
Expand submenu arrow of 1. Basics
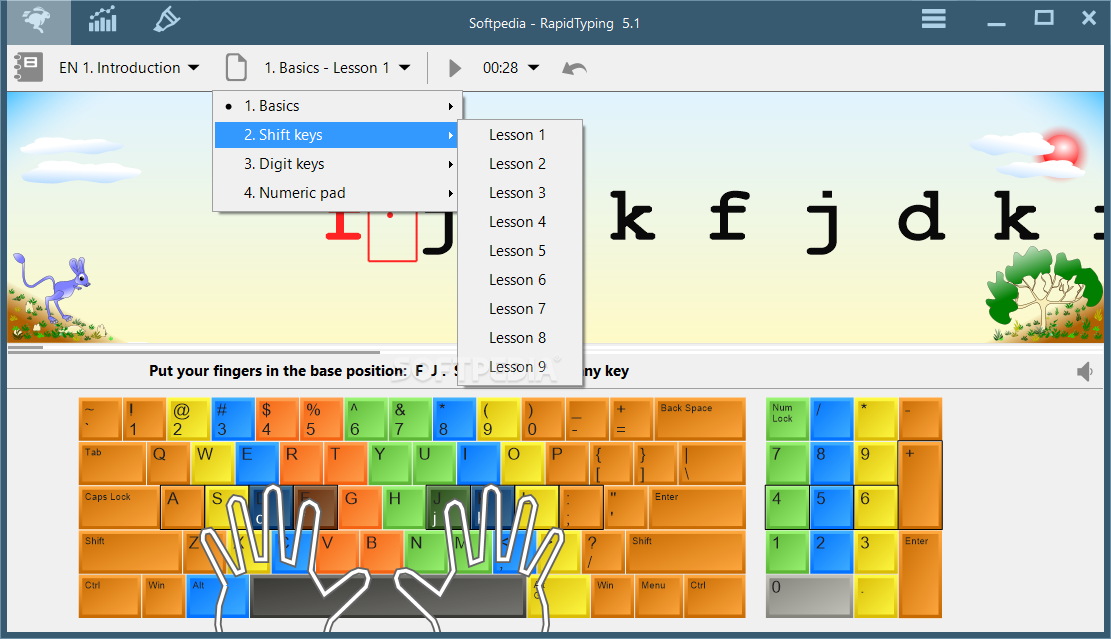point(451,106)
